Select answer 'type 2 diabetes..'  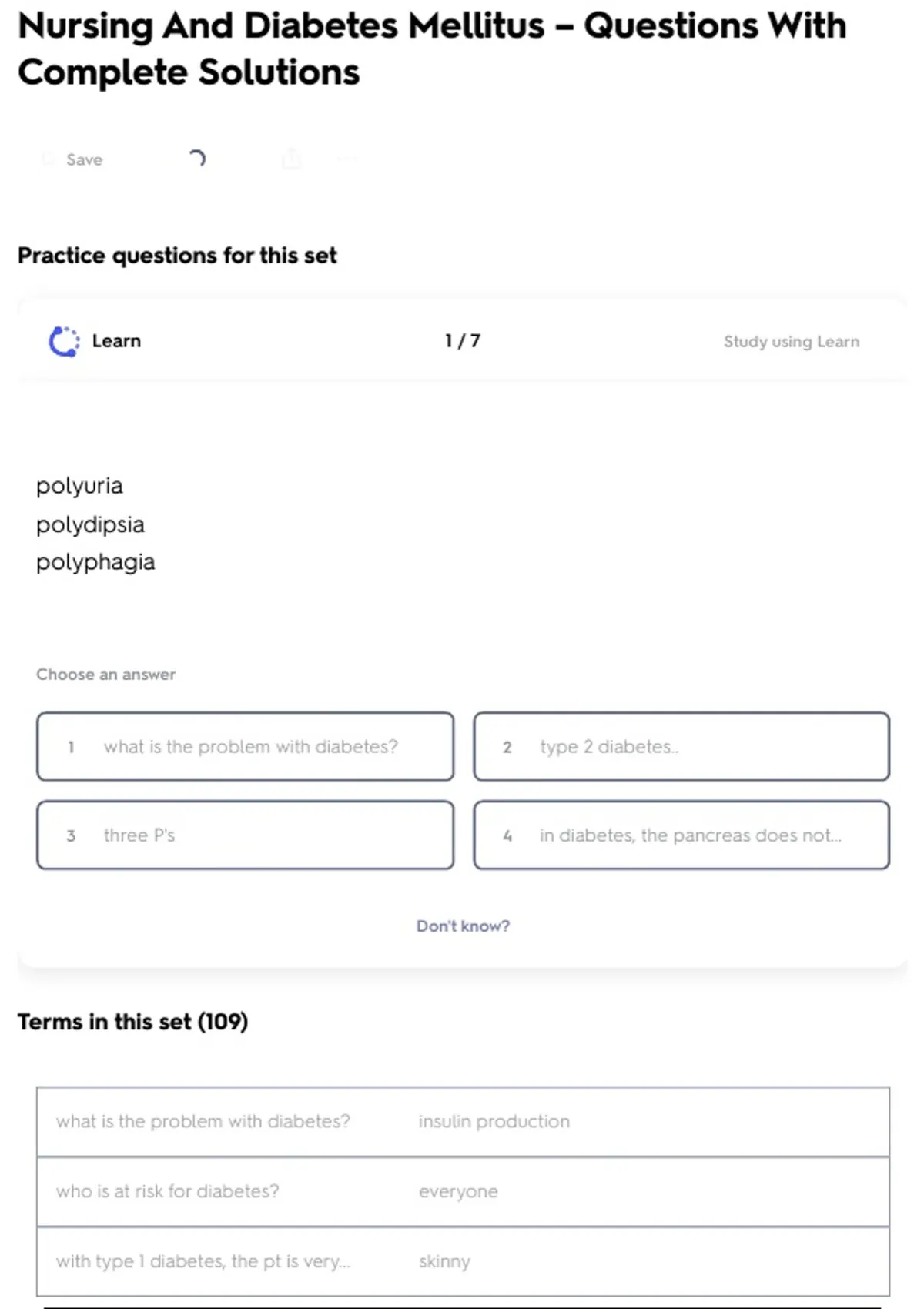click(x=681, y=747)
